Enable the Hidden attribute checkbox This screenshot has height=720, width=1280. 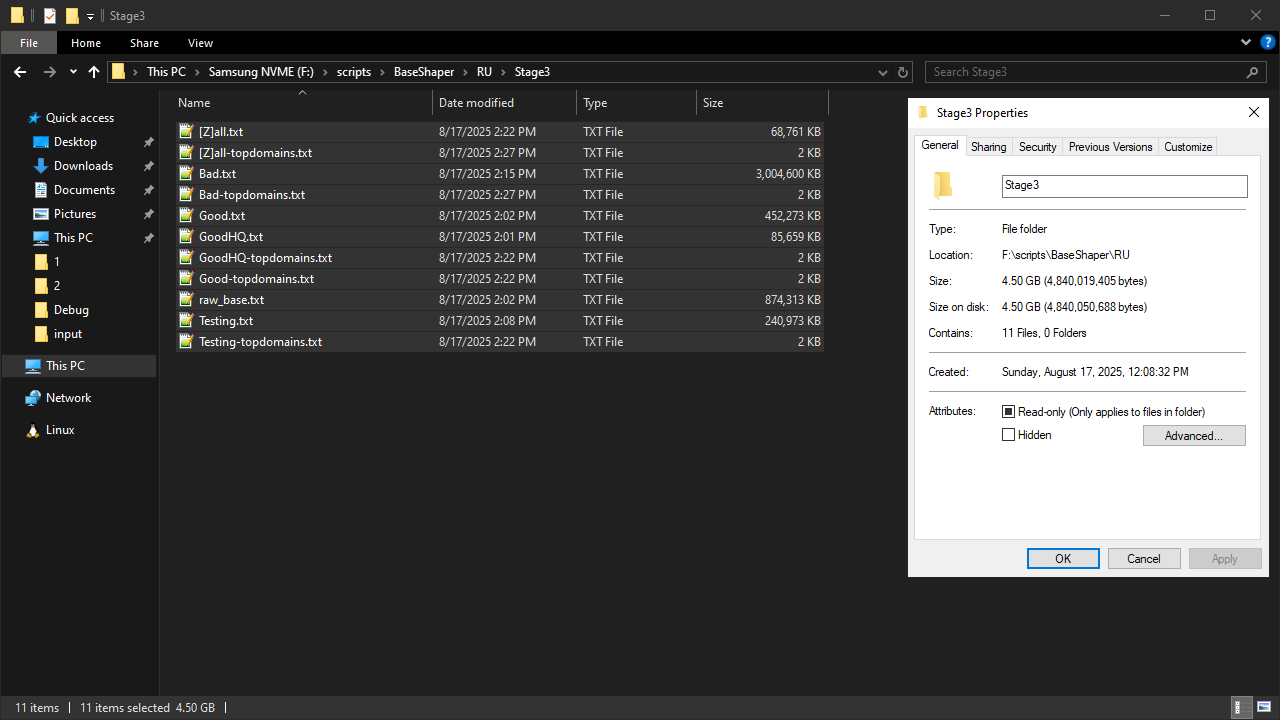[1008, 435]
